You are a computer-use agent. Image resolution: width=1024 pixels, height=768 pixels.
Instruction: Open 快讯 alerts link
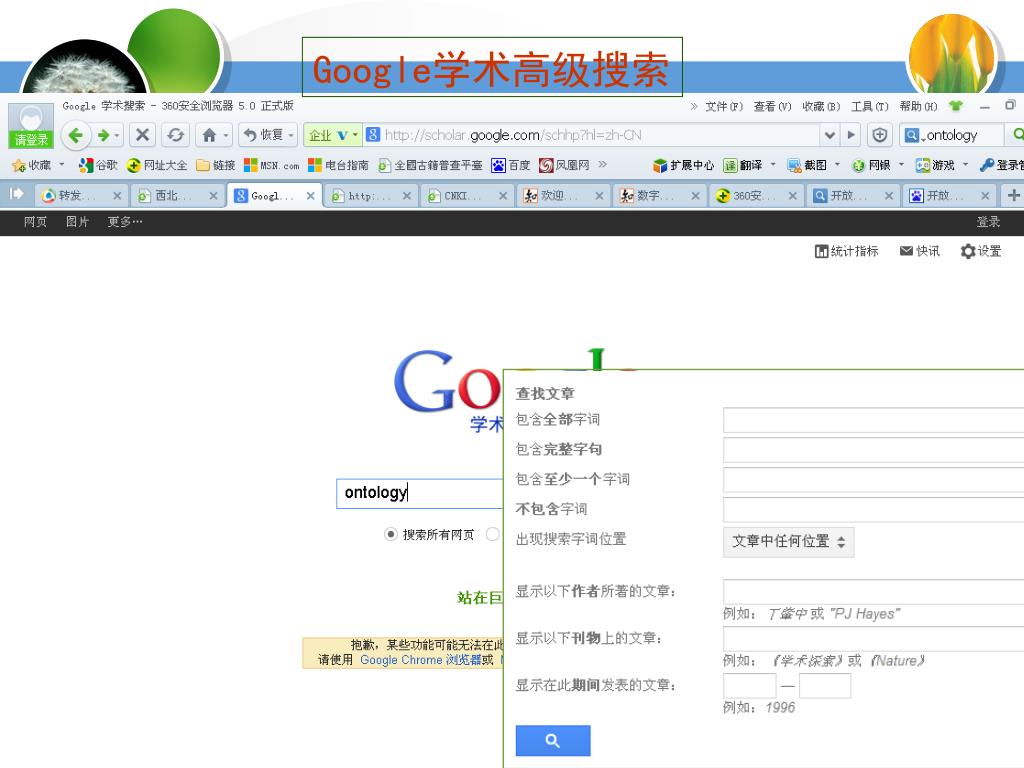[920, 251]
